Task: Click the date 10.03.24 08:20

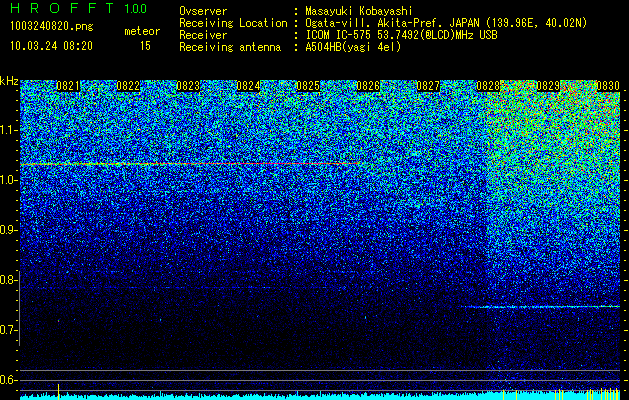Action: click(x=51, y=46)
